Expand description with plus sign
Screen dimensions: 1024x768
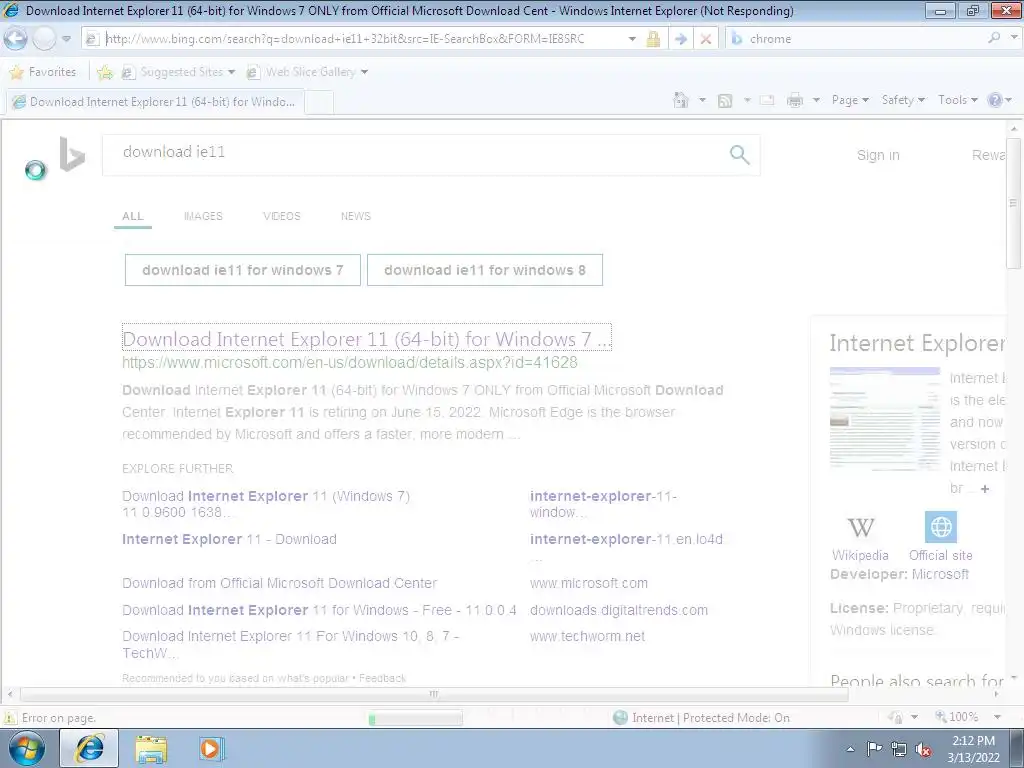point(985,488)
